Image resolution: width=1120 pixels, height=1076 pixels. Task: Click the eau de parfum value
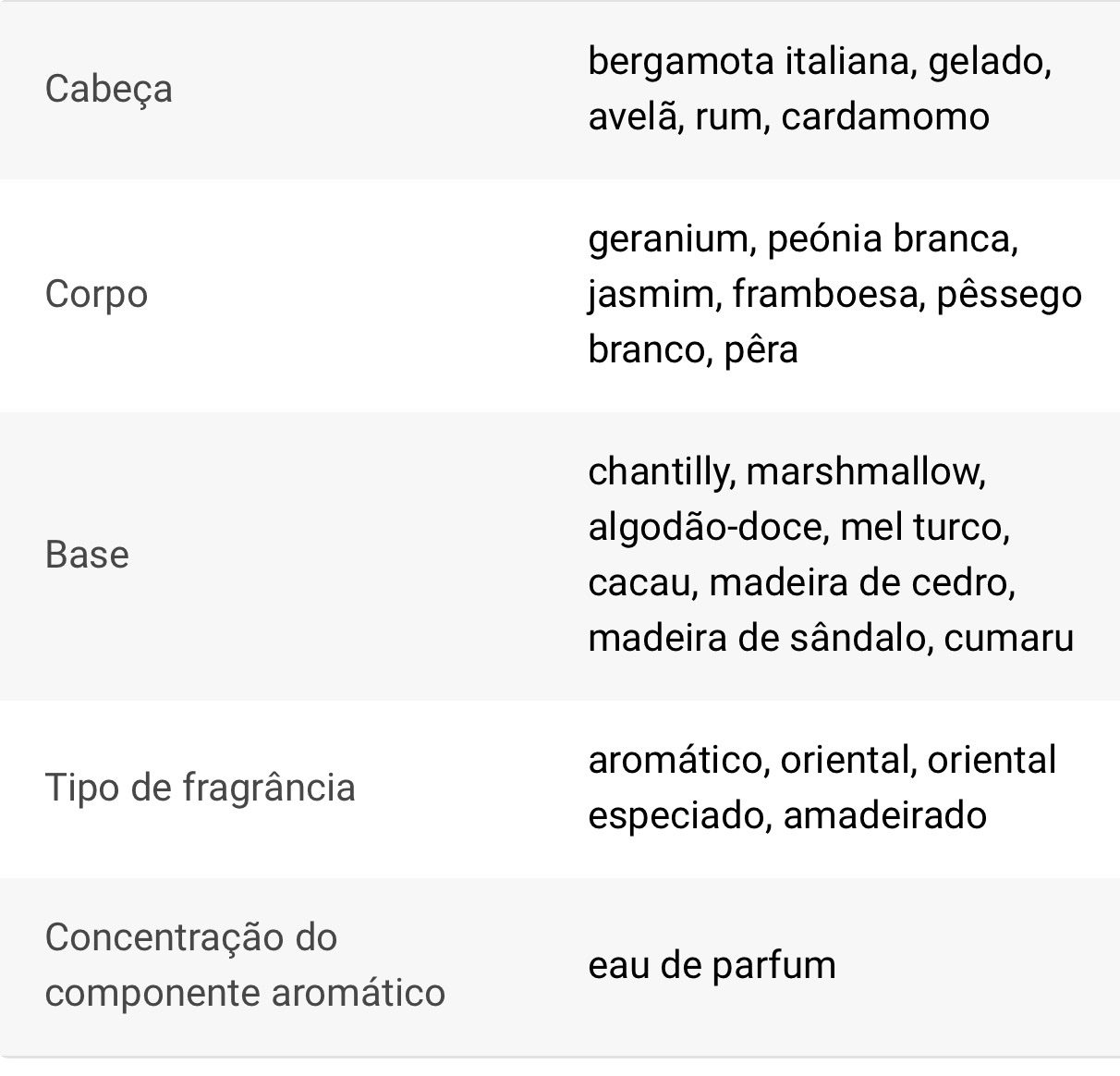coord(712,965)
